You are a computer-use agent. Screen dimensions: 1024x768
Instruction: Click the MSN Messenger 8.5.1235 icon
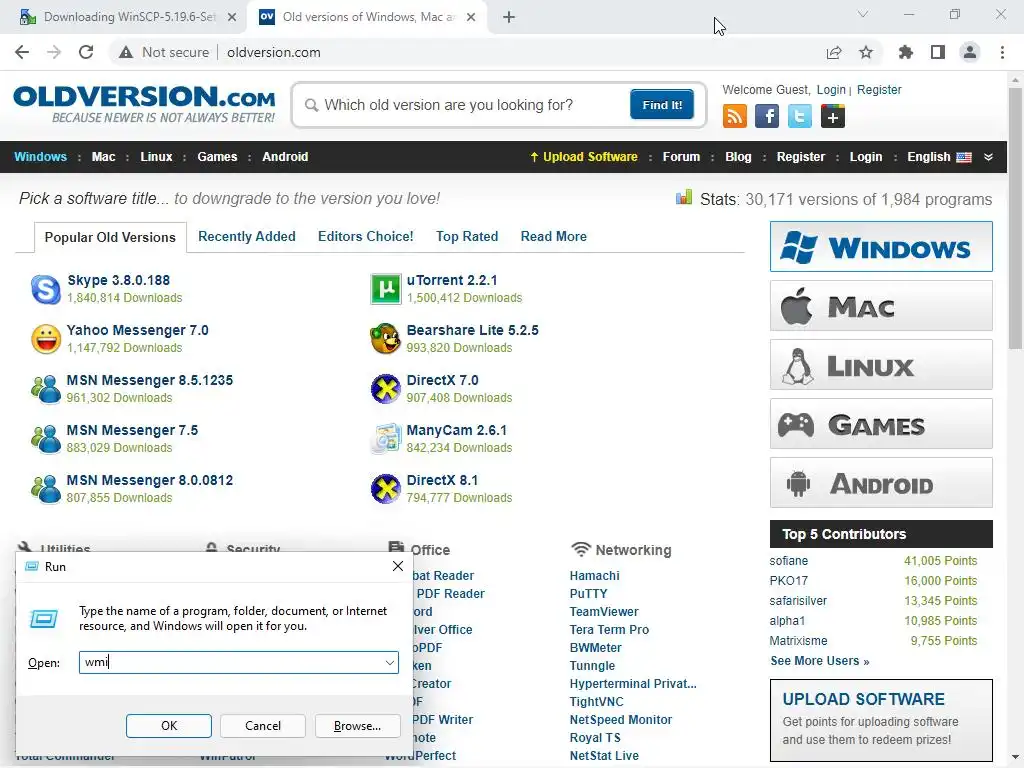click(x=46, y=389)
